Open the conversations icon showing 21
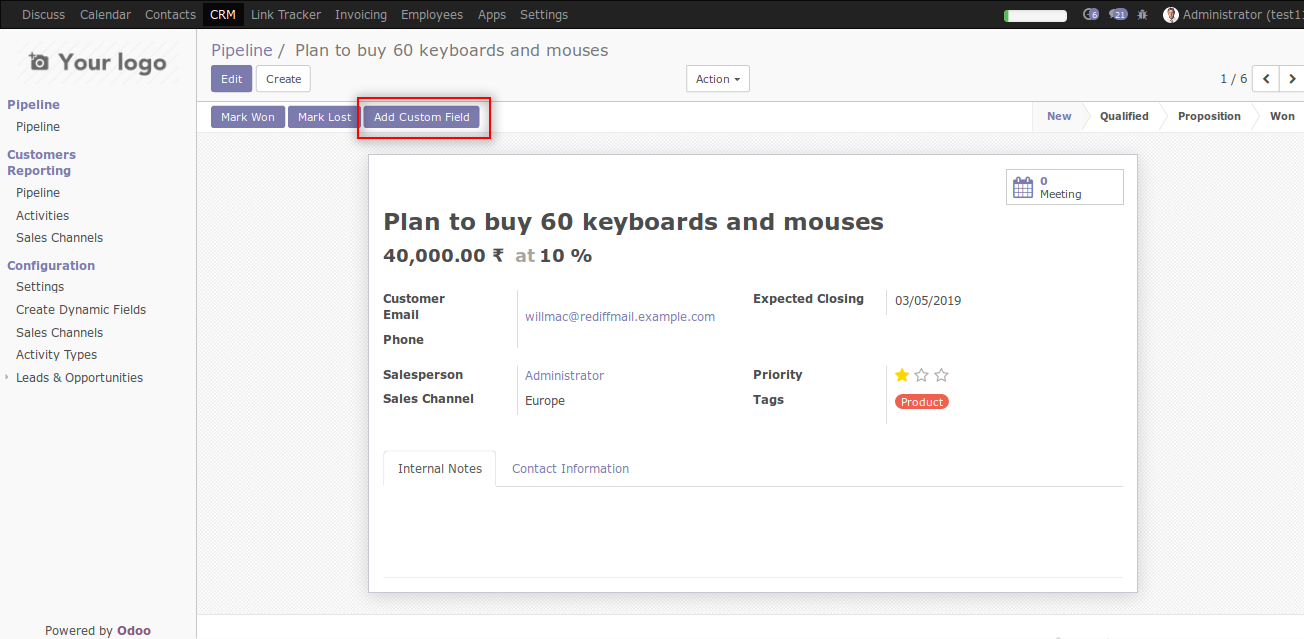The width and height of the screenshot is (1304, 639). click(1118, 15)
